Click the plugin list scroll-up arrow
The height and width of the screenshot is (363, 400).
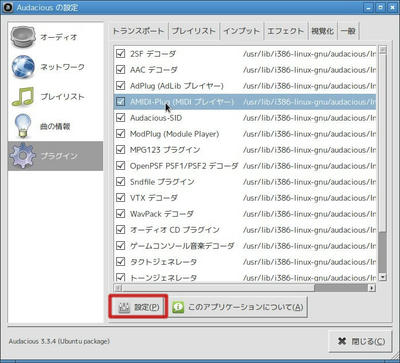[383, 50]
